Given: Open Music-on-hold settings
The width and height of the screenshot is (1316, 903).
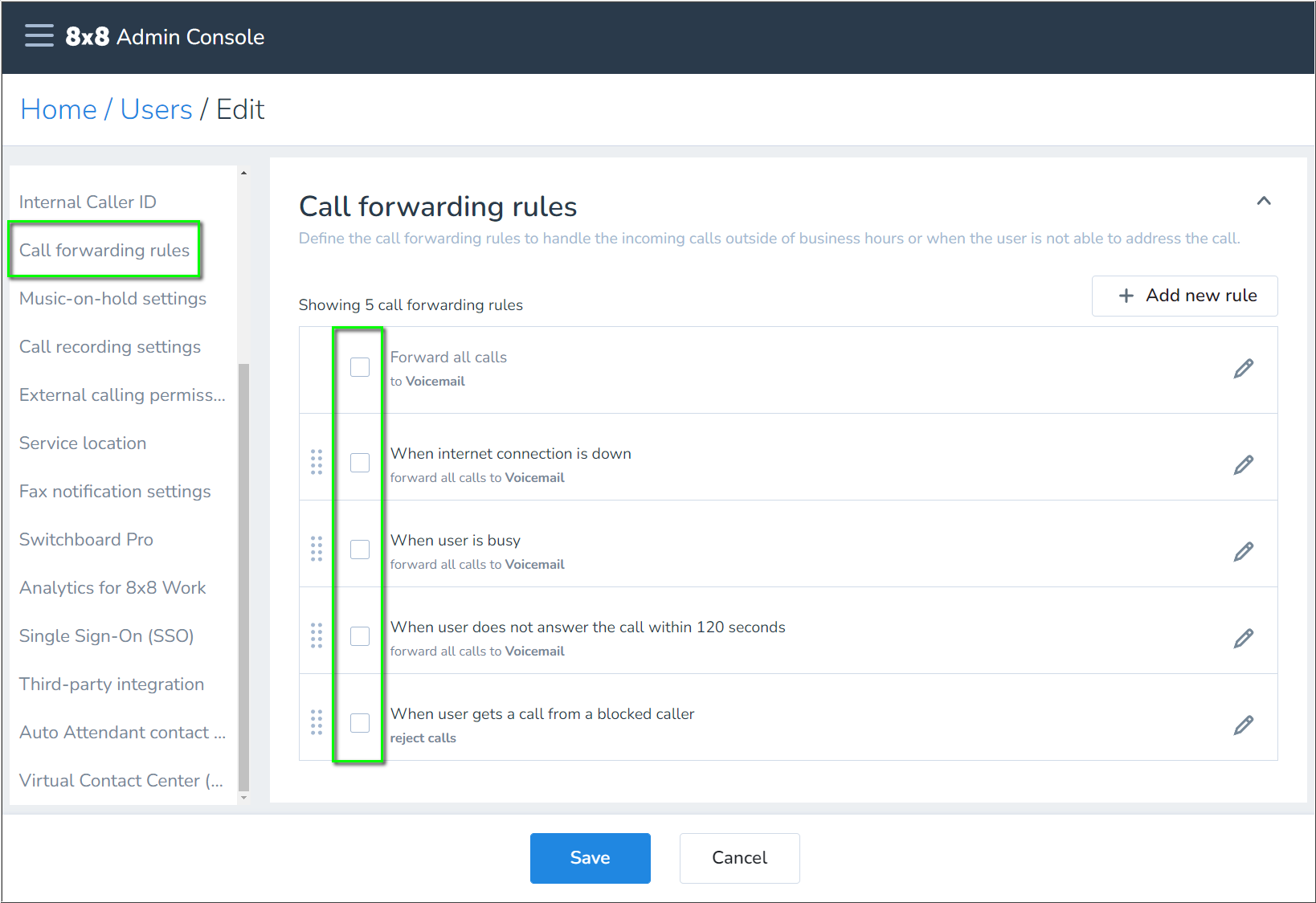Looking at the screenshot, I should pos(112,298).
